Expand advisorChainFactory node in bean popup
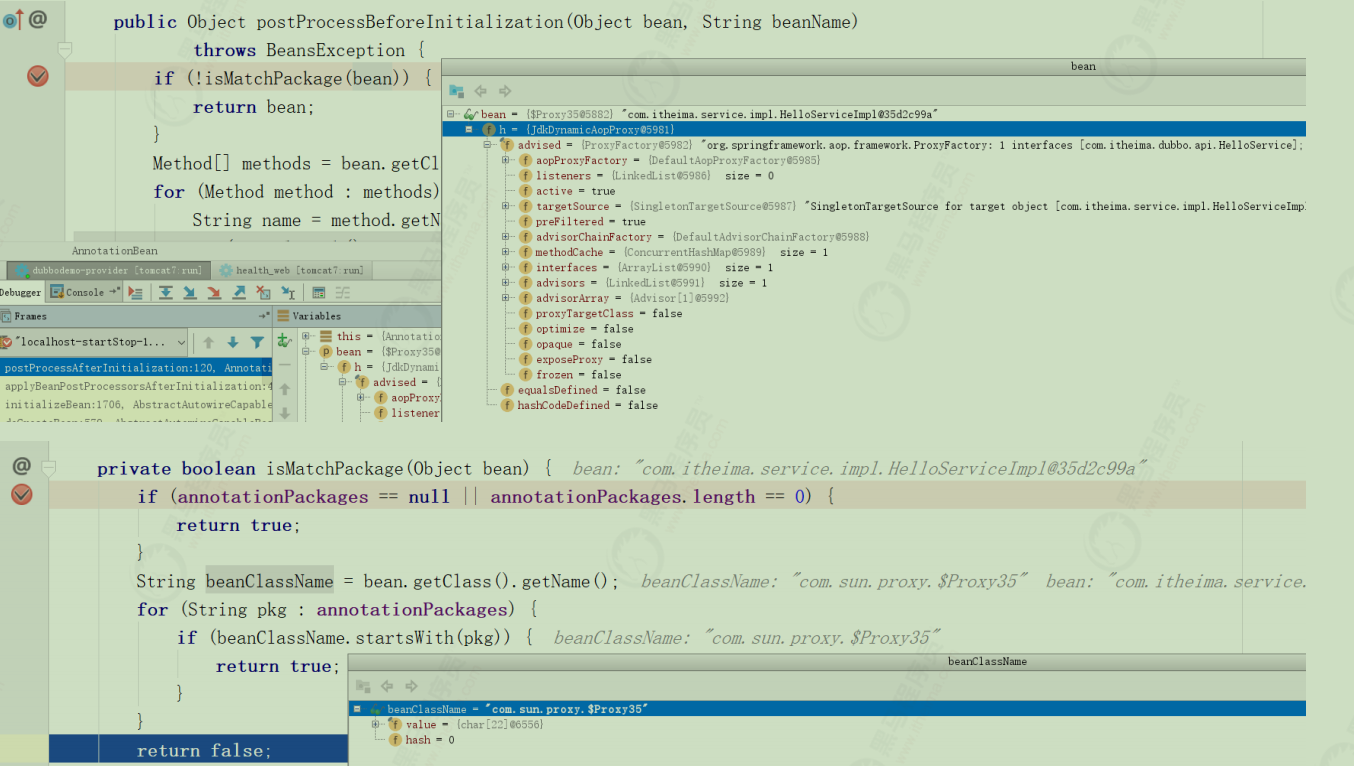The width and height of the screenshot is (1354, 766). 506,237
